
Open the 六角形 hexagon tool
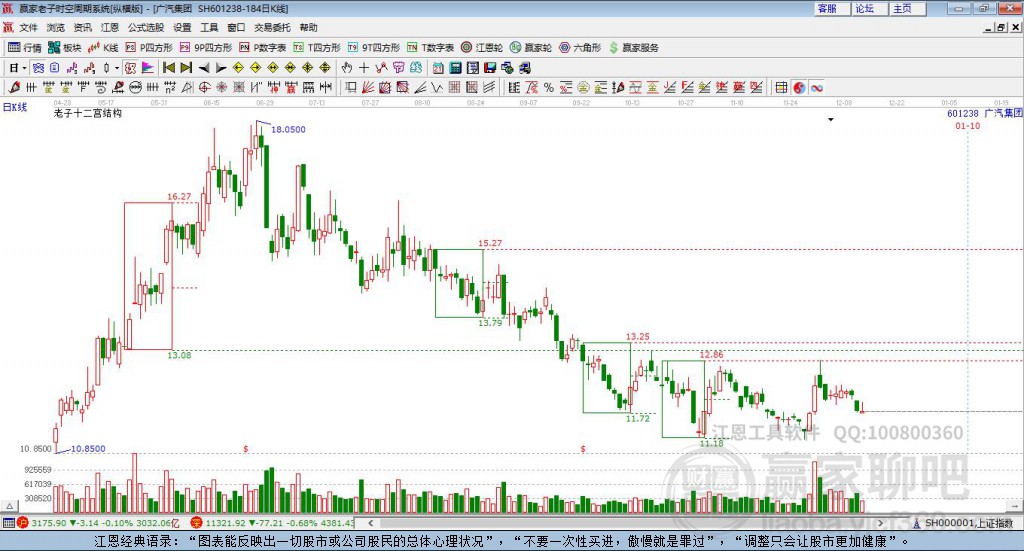pyautogui.click(x=580, y=48)
